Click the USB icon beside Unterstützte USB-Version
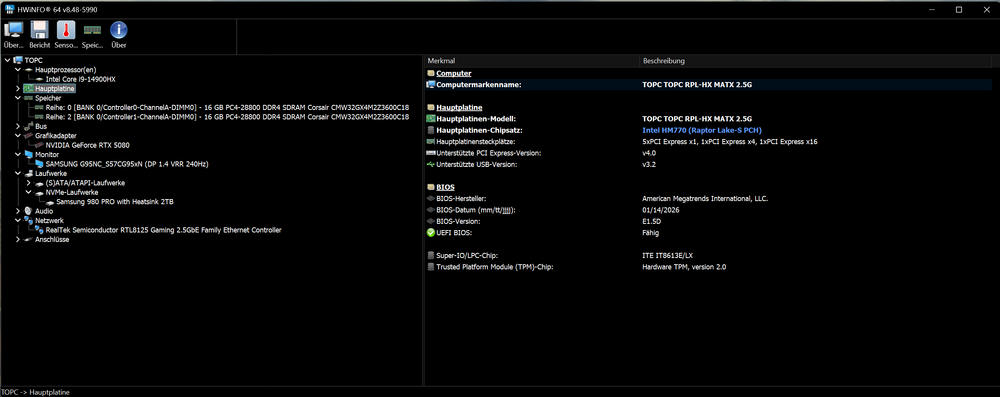The width and height of the screenshot is (1000, 397). click(430, 165)
